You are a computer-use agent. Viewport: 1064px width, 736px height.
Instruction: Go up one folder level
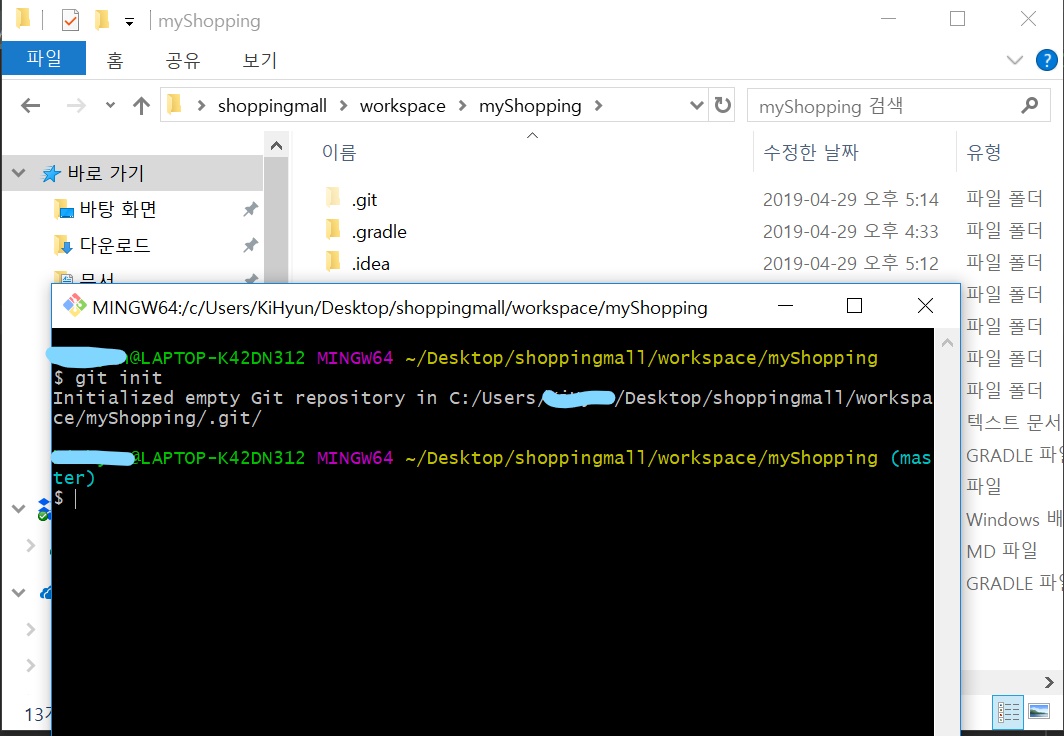141,106
